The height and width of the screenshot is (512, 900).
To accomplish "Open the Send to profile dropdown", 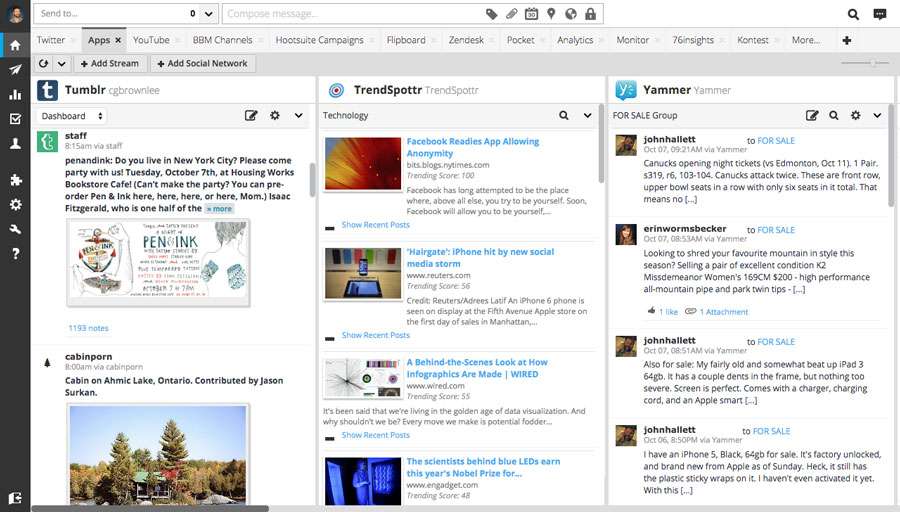I will (x=208, y=14).
